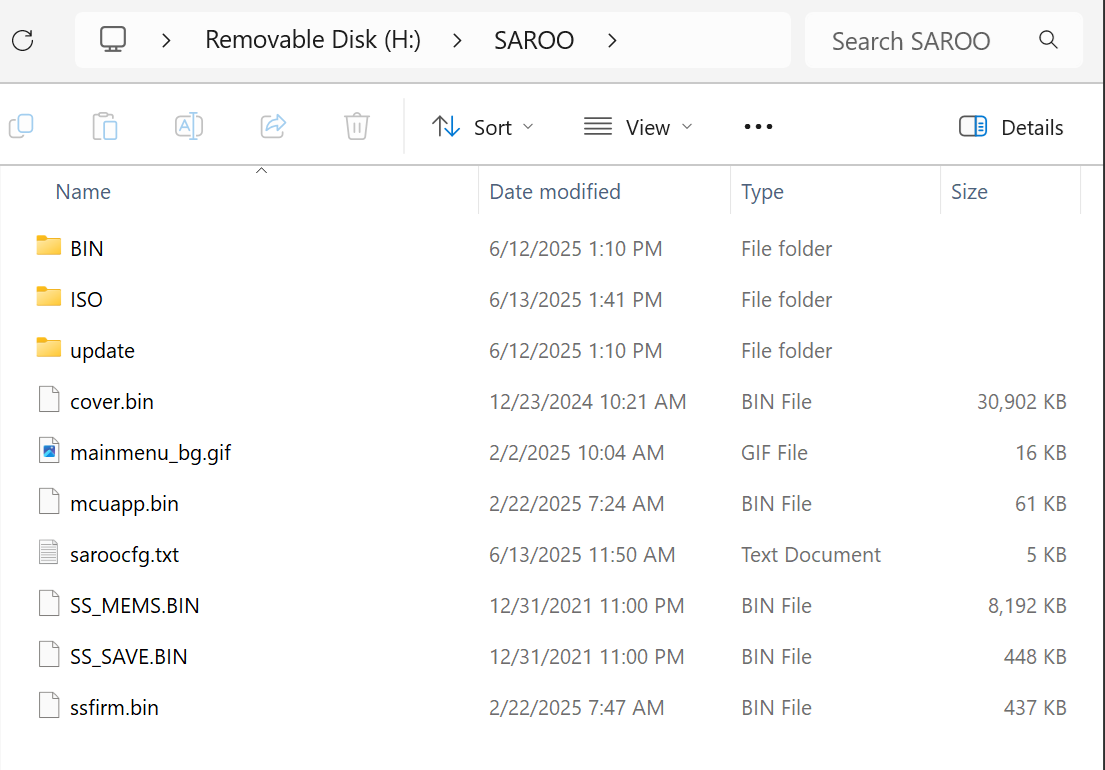Open the View dropdown menu

638,127
